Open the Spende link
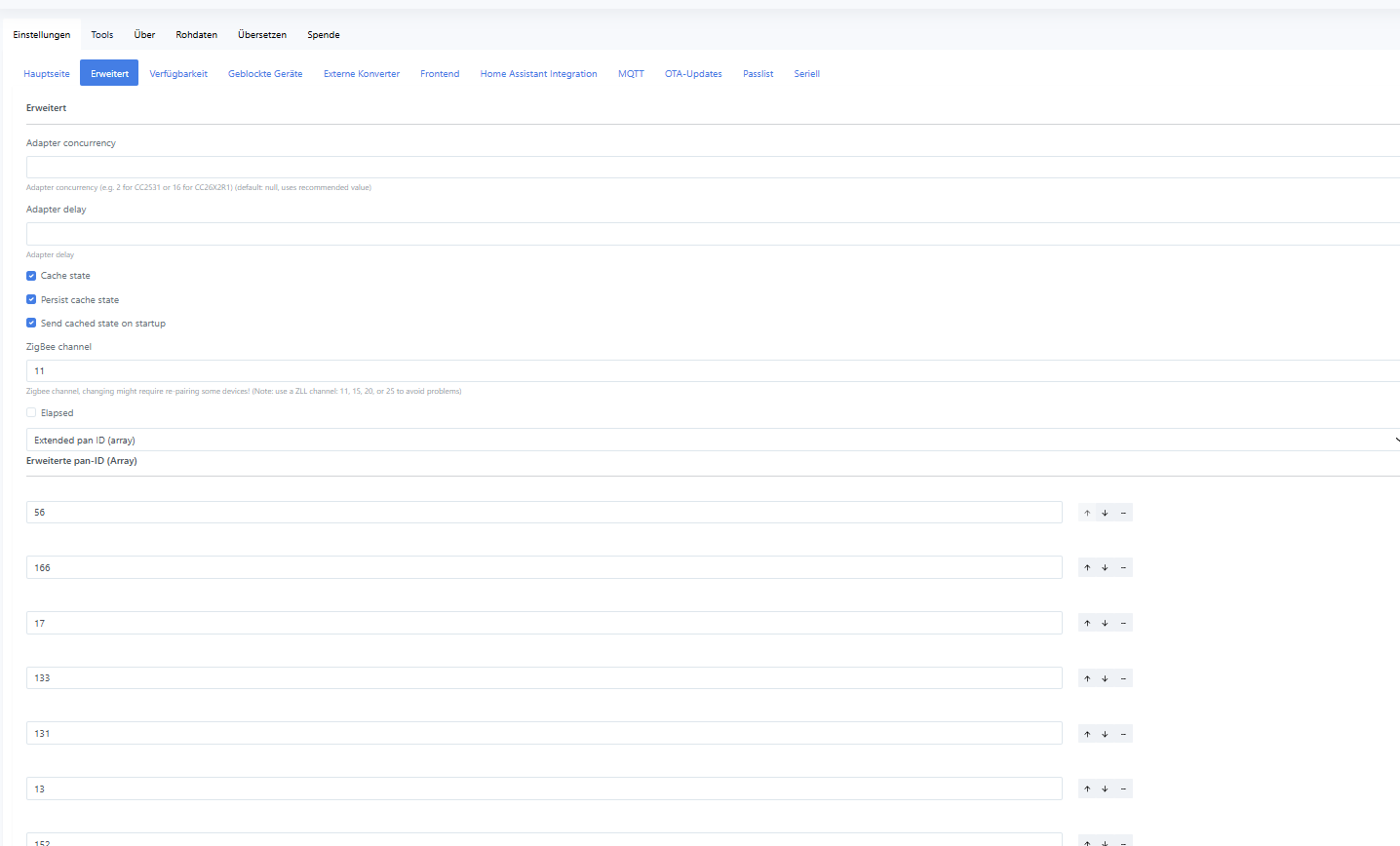Image resolution: width=1400 pixels, height=846 pixels. [x=324, y=35]
